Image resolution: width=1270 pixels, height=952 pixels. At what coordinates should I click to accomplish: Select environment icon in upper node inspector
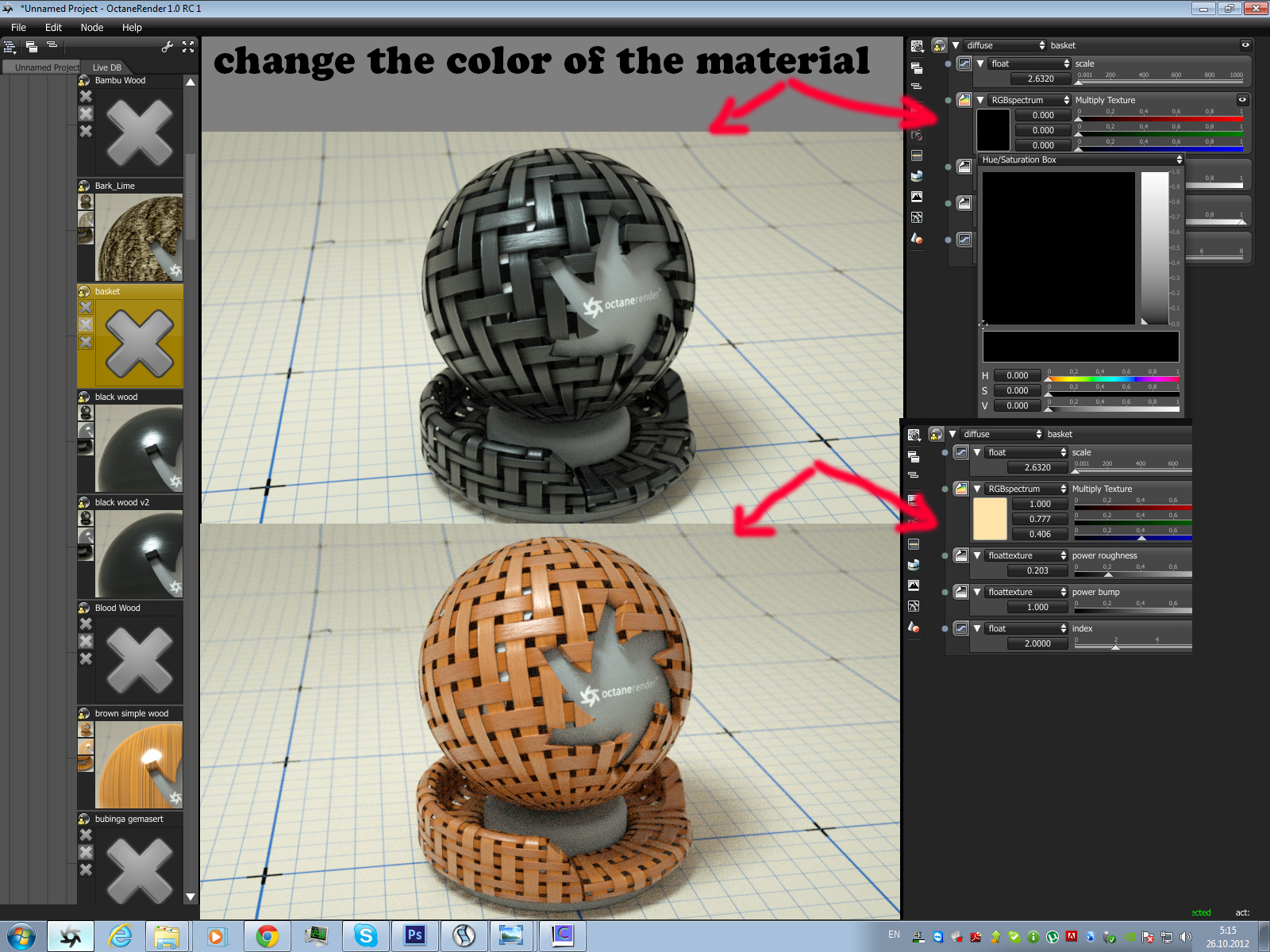(x=917, y=176)
